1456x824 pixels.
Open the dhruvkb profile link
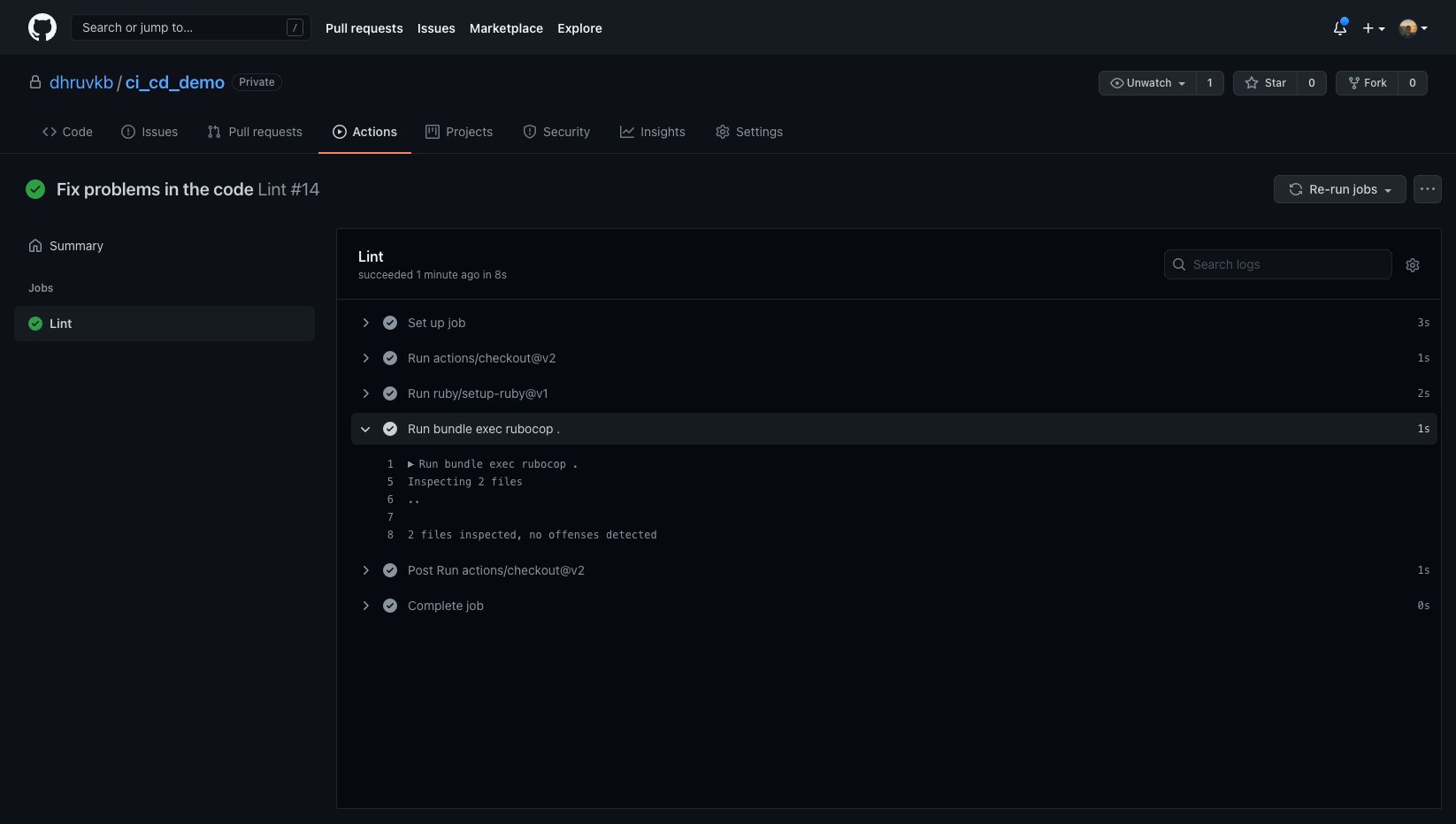81,82
